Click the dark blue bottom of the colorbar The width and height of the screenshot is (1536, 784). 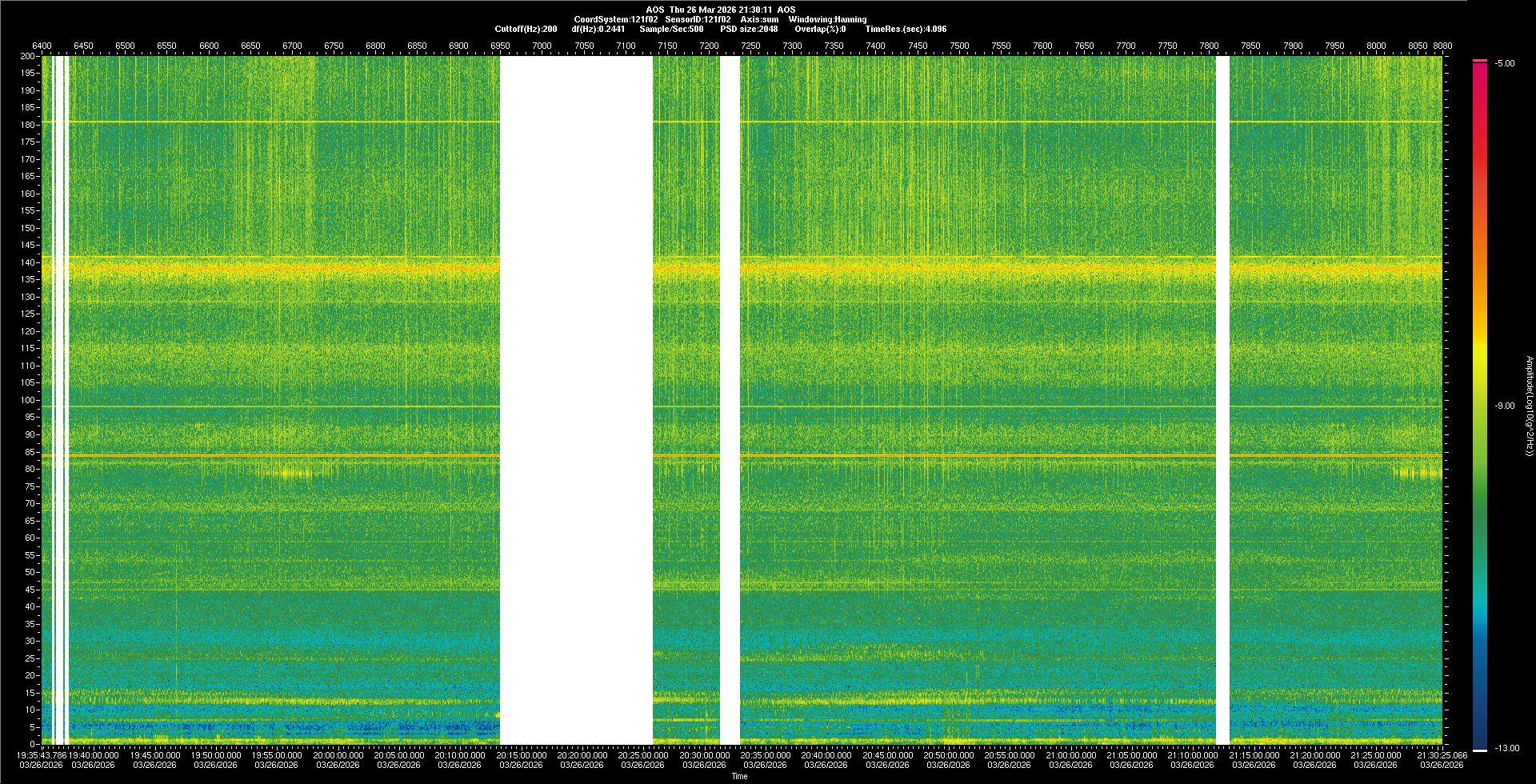click(1480, 740)
